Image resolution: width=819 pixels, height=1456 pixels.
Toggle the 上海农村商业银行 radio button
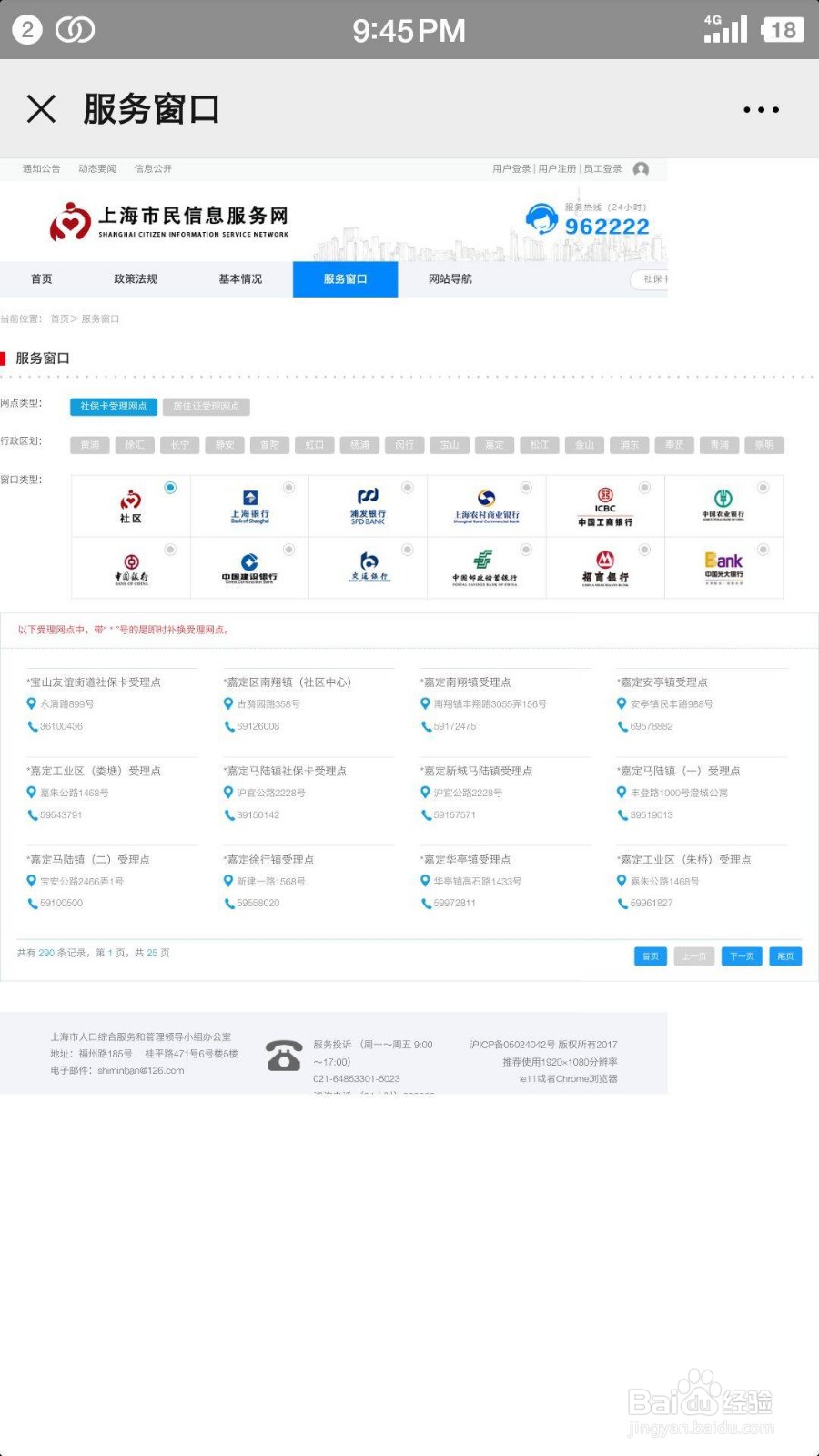point(526,488)
